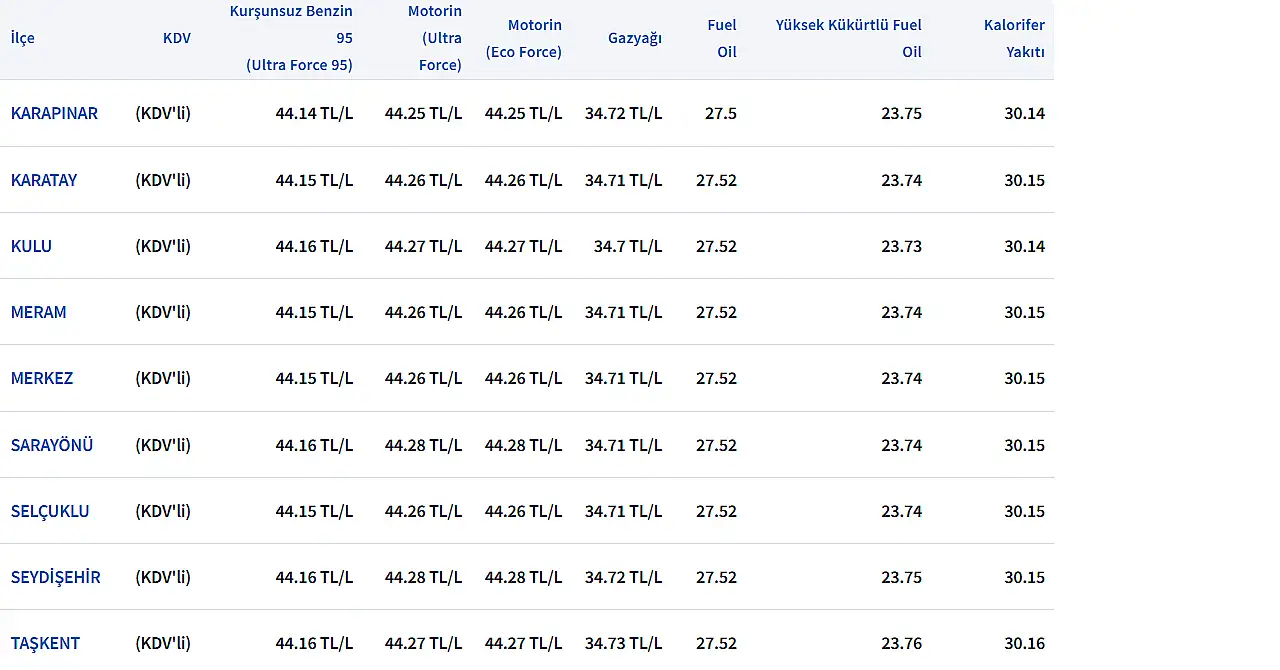Open the KARATAY district link

tap(44, 180)
